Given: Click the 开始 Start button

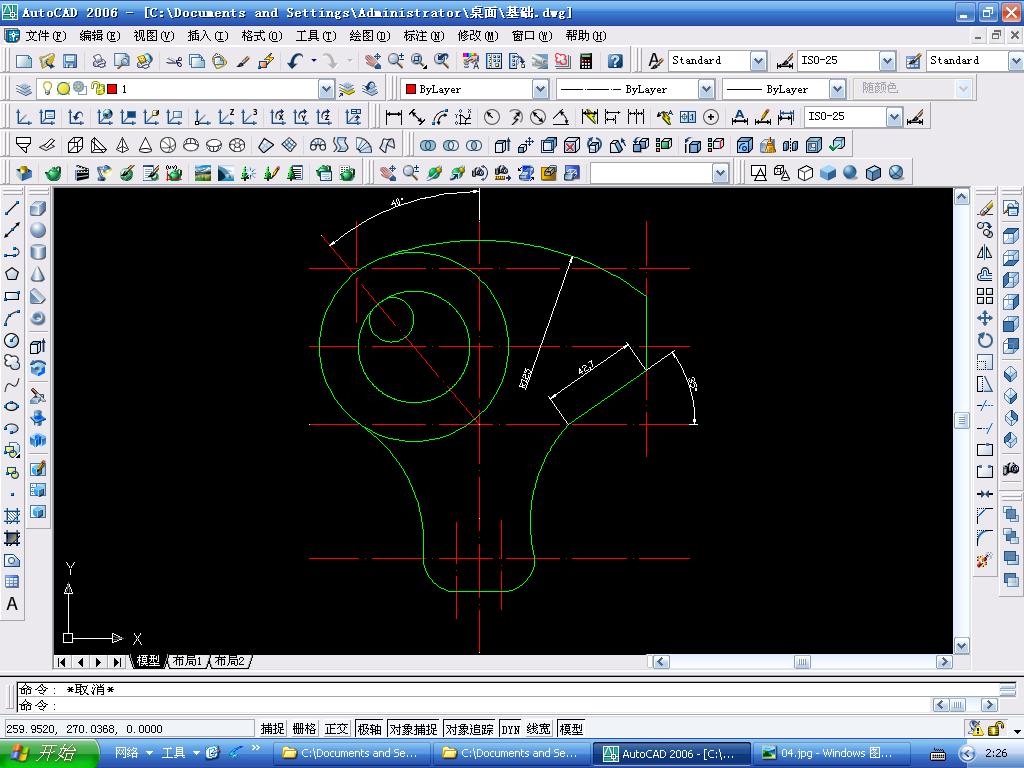Looking at the screenshot, I should click(x=49, y=753).
